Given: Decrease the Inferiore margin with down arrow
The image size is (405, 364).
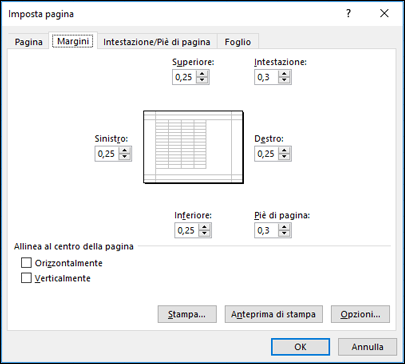Looking at the screenshot, I should (x=204, y=233).
